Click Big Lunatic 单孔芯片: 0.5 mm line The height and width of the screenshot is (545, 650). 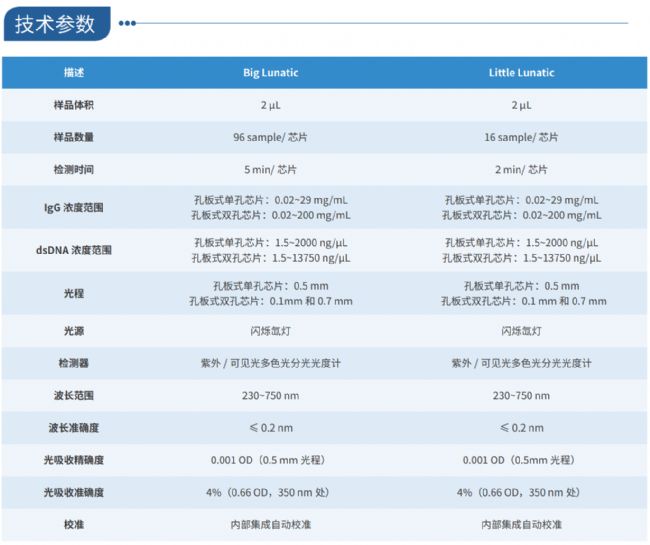pyautogui.click(x=270, y=286)
